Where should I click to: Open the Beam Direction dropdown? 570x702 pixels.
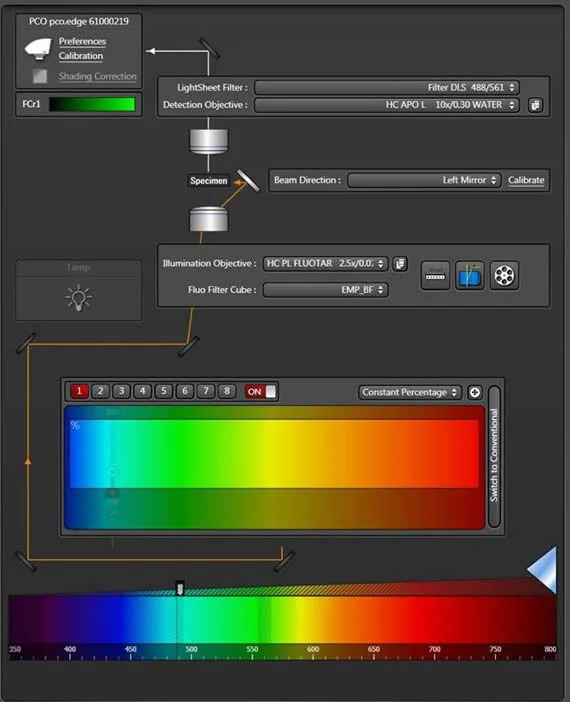point(424,180)
